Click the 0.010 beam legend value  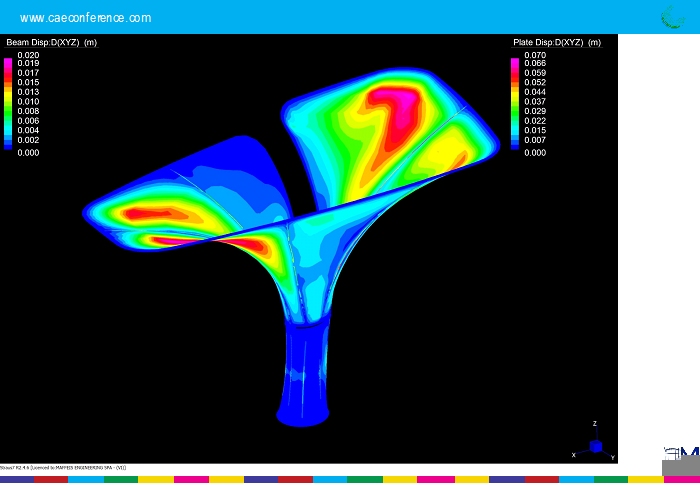[x=28, y=102]
